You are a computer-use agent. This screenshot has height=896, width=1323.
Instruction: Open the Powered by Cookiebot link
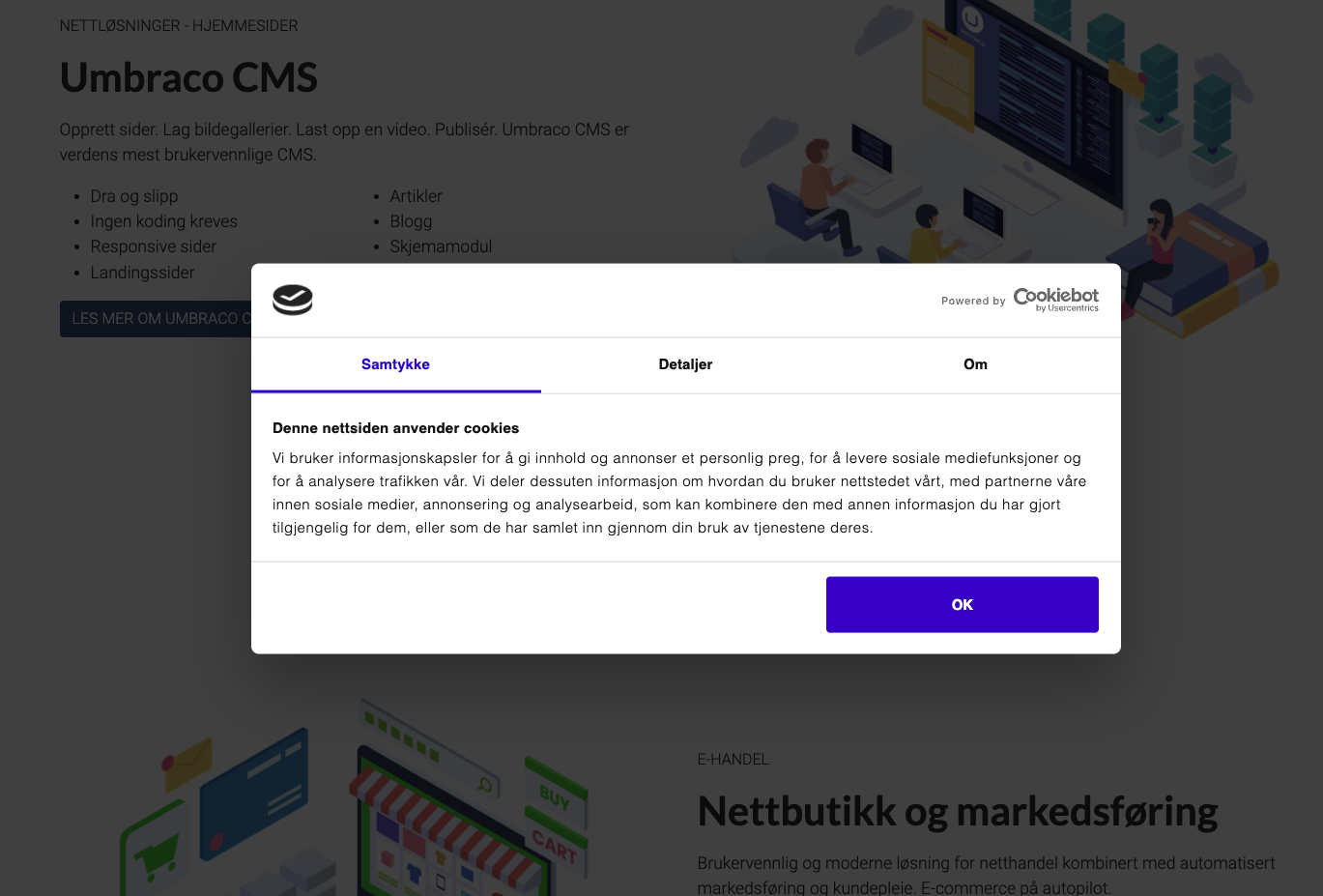pyautogui.click(x=1020, y=300)
